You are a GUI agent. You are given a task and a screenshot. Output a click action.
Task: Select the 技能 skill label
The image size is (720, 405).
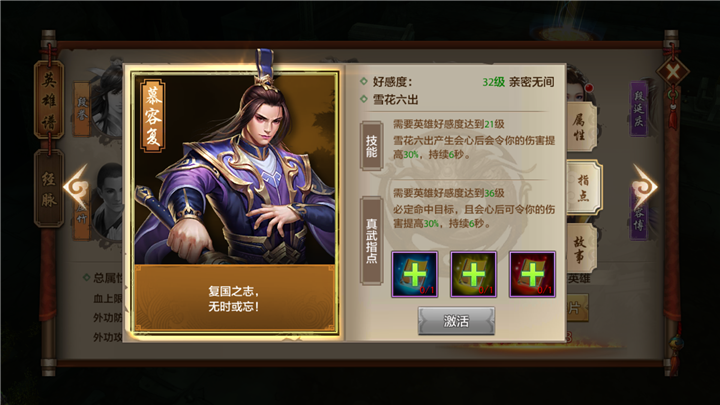[x=371, y=146]
